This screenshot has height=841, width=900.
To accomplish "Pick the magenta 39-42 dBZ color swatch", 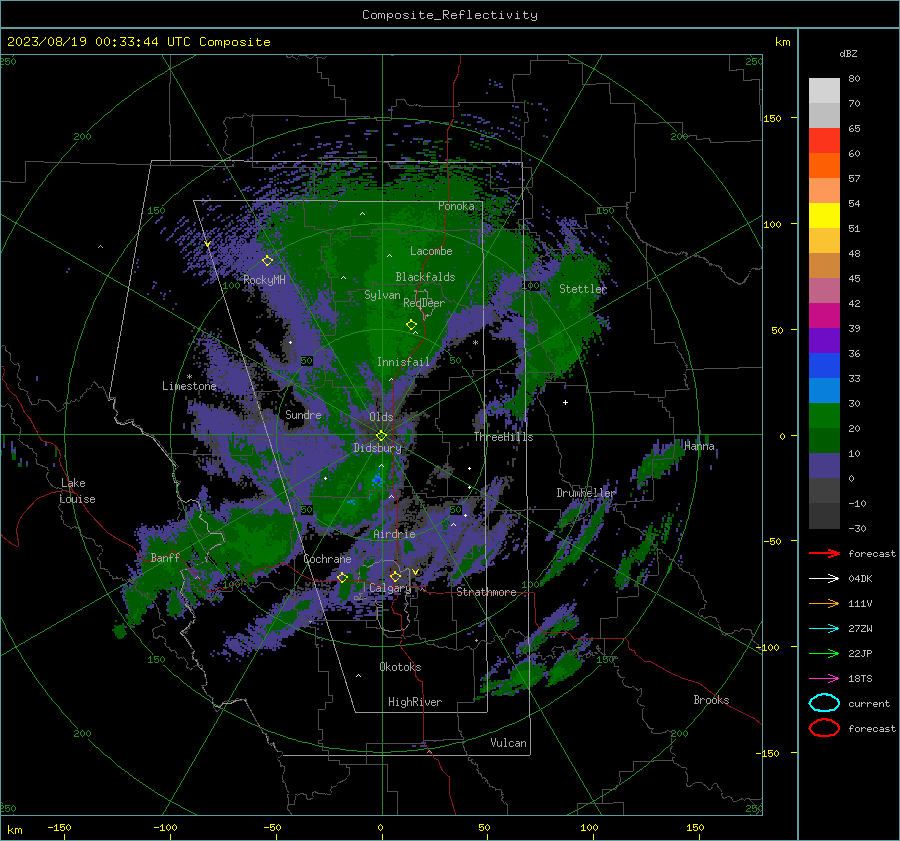I will point(824,316).
